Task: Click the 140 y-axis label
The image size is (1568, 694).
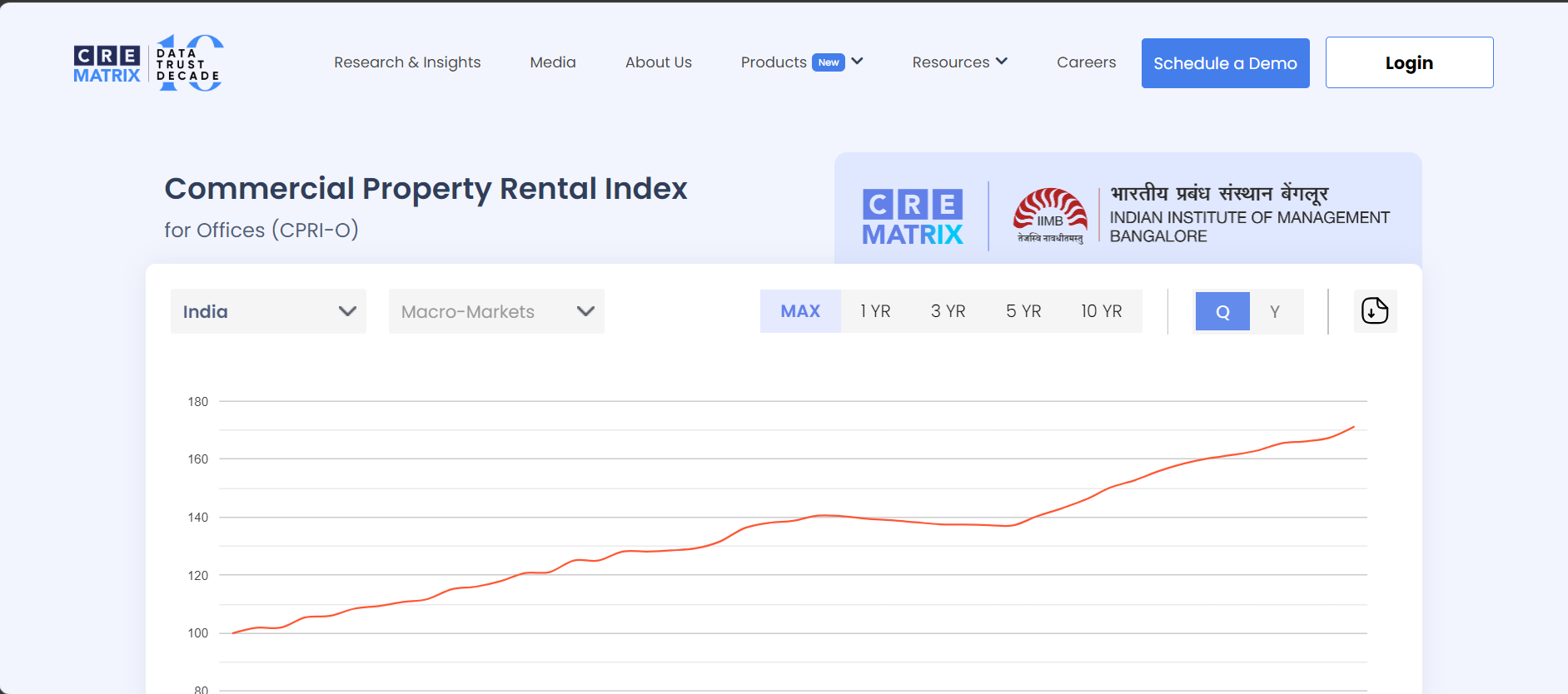Action: point(198,517)
